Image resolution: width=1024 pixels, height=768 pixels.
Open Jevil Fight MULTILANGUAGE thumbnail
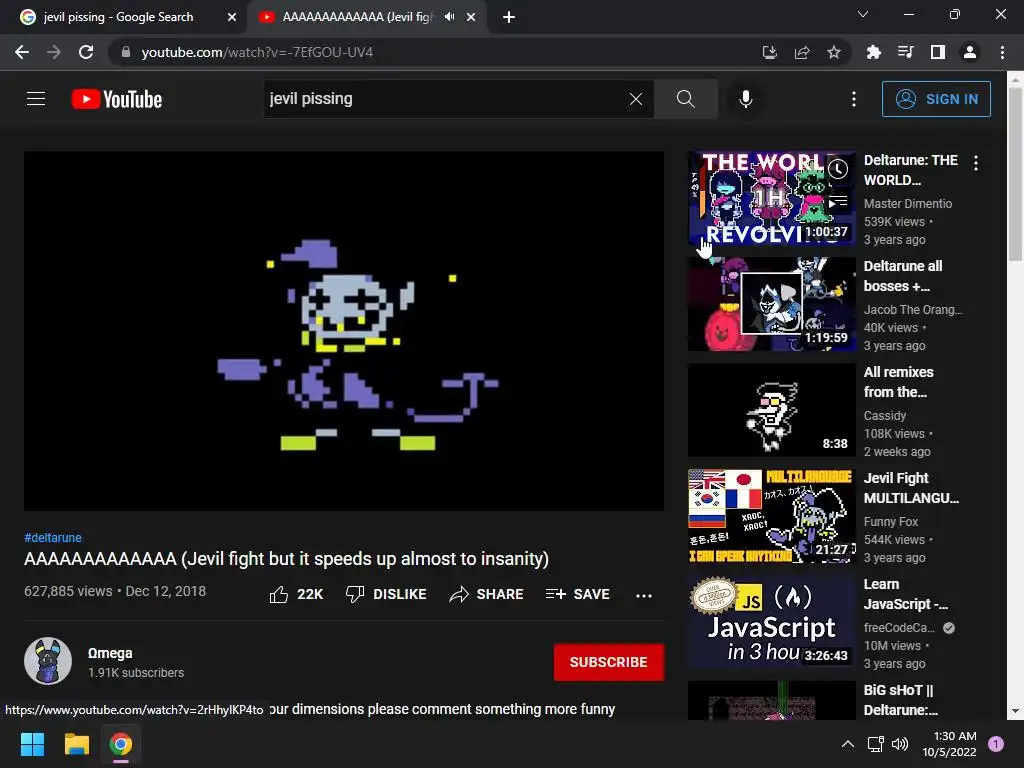coord(772,516)
